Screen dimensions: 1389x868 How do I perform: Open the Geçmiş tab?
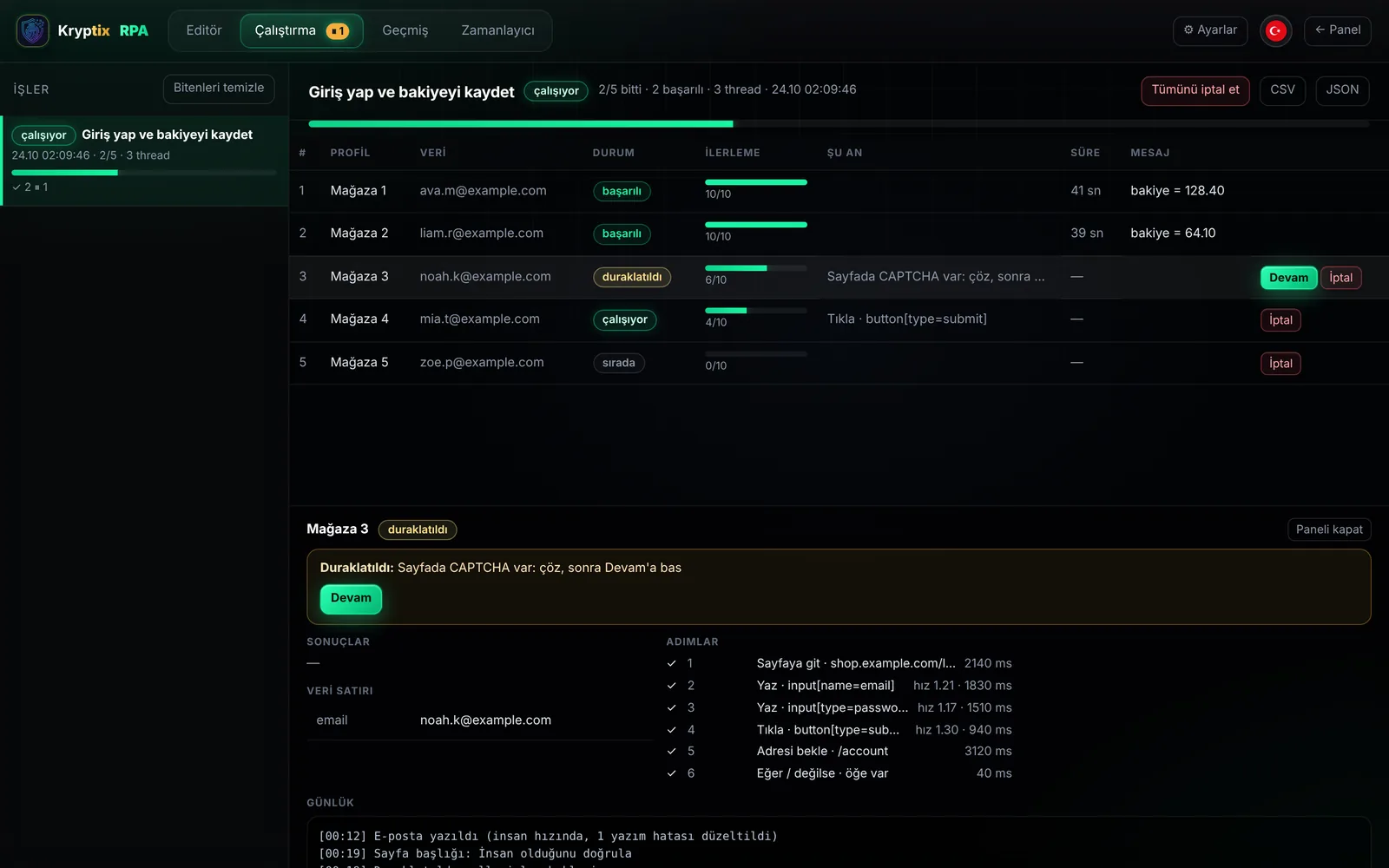(405, 30)
